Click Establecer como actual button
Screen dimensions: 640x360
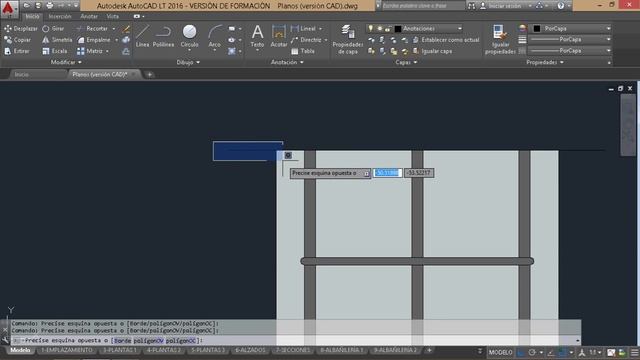pyautogui.click(x=446, y=40)
